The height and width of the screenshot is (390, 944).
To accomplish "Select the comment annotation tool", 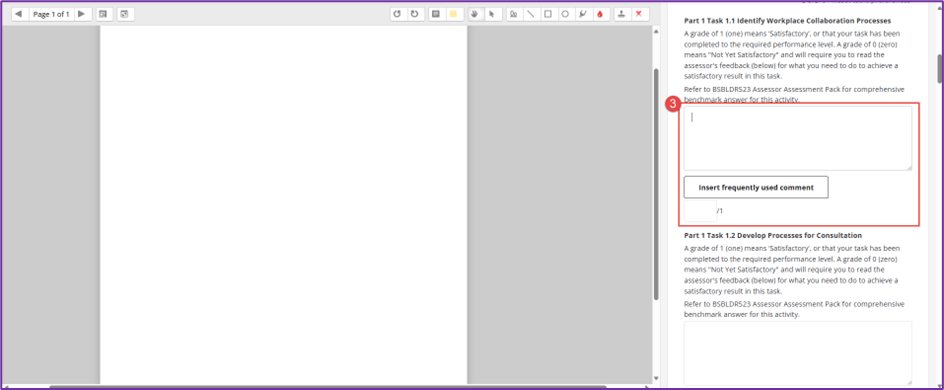I will pyautogui.click(x=436, y=14).
